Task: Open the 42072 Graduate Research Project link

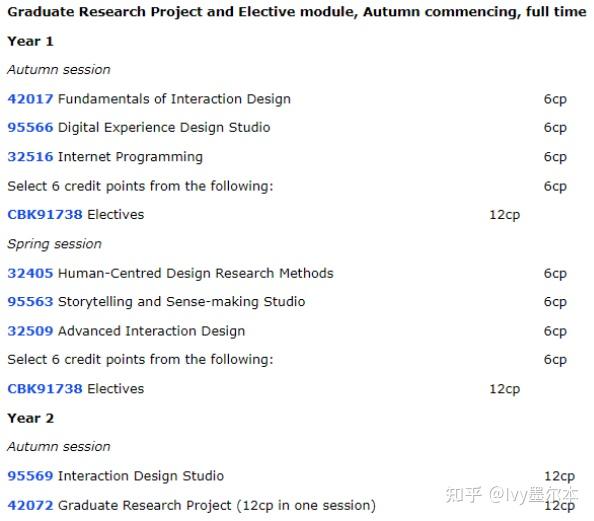Action: point(30,505)
